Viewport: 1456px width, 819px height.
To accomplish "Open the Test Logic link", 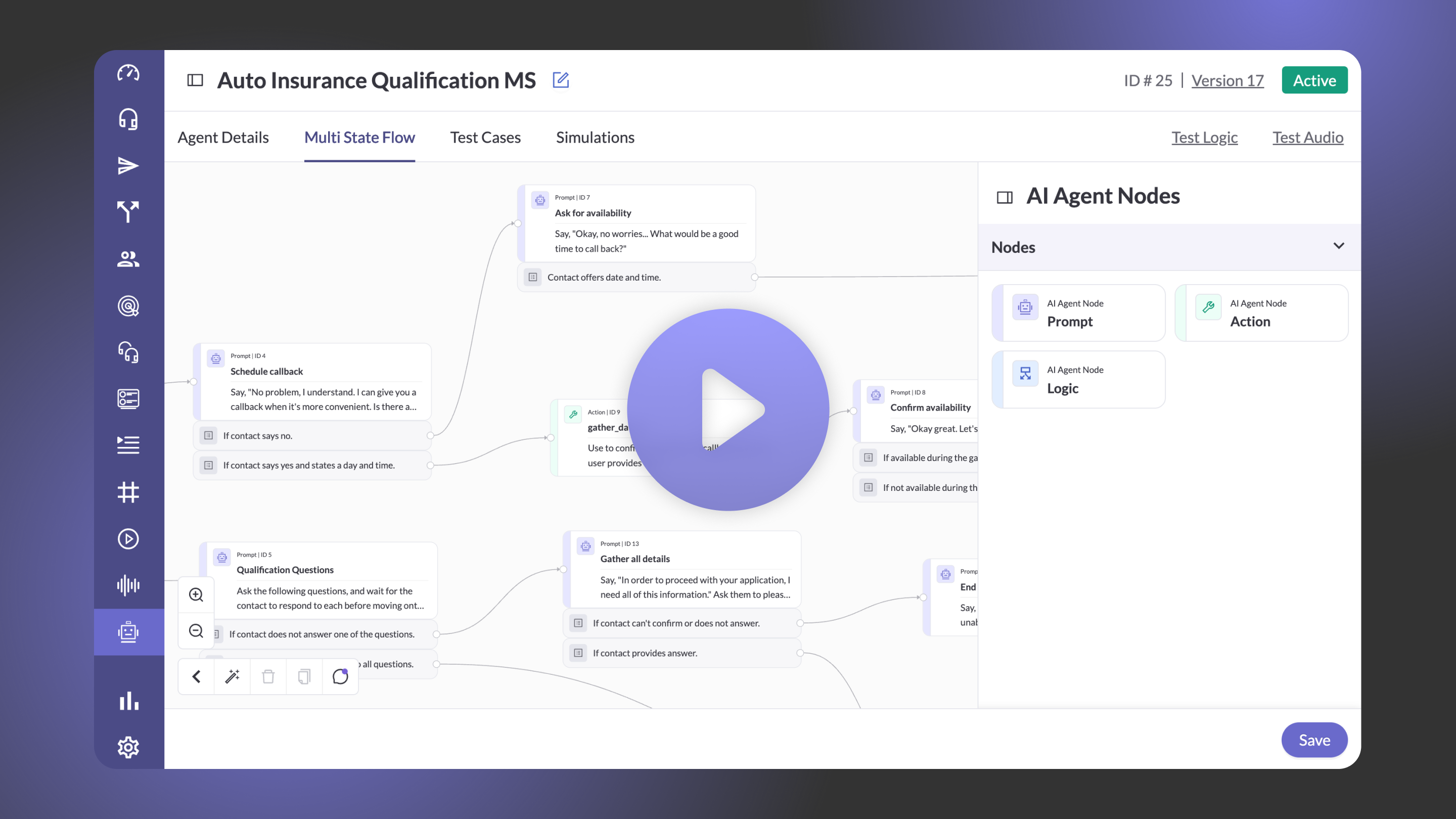I will 1204,138.
